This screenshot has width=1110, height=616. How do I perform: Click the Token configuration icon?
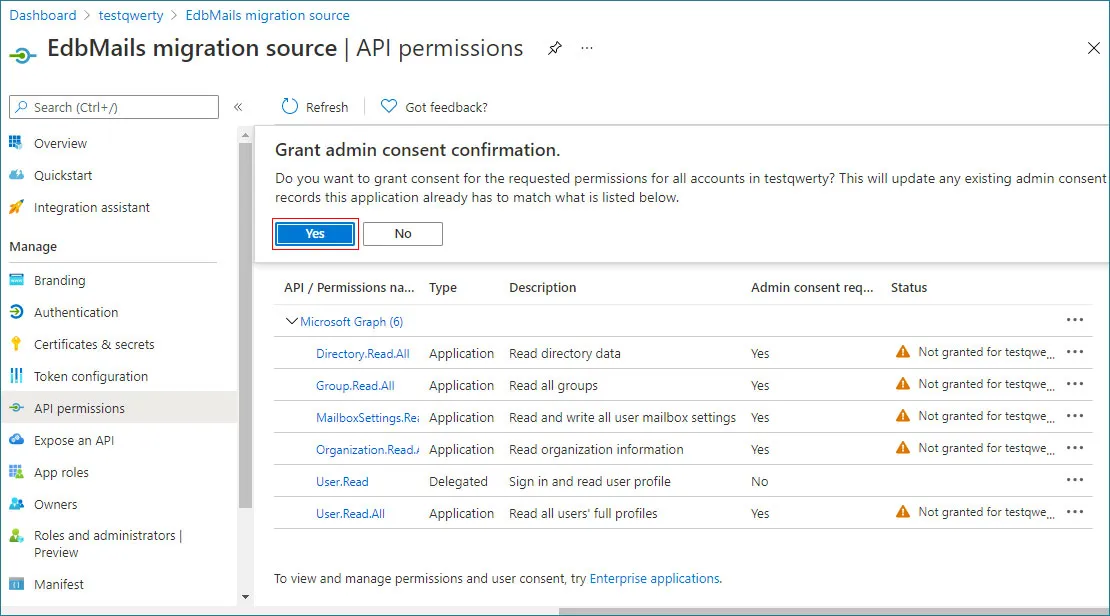point(16,375)
